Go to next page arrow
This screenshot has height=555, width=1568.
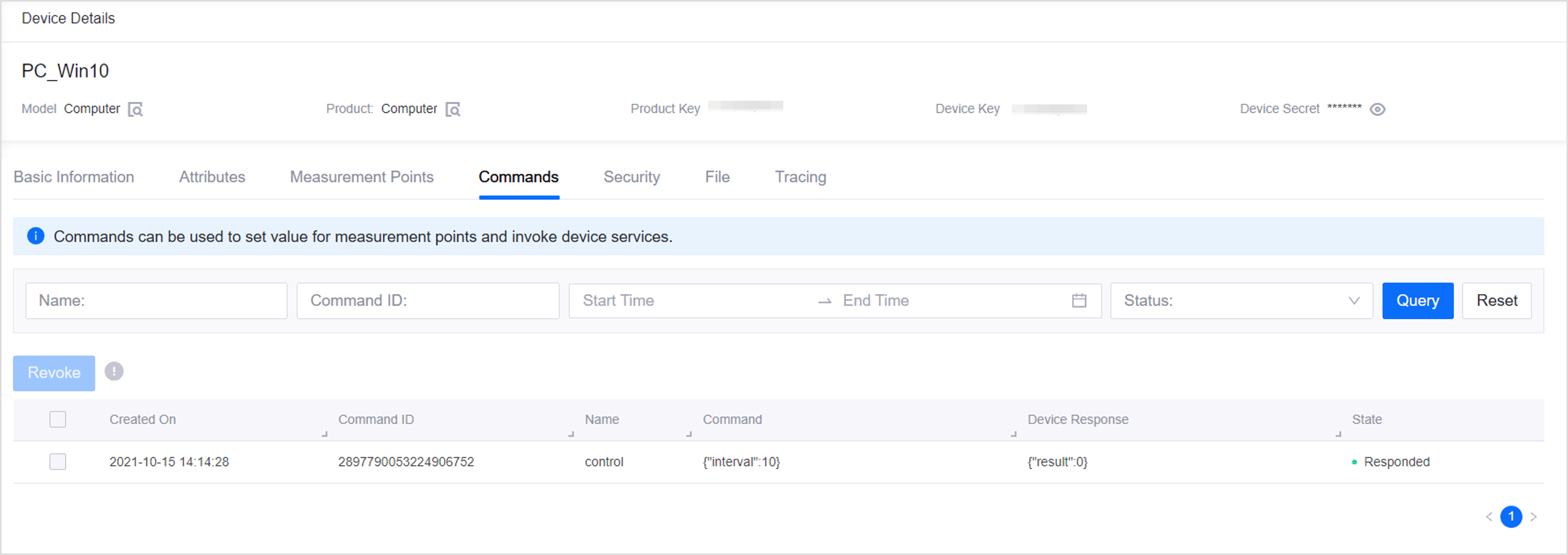tap(1533, 517)
